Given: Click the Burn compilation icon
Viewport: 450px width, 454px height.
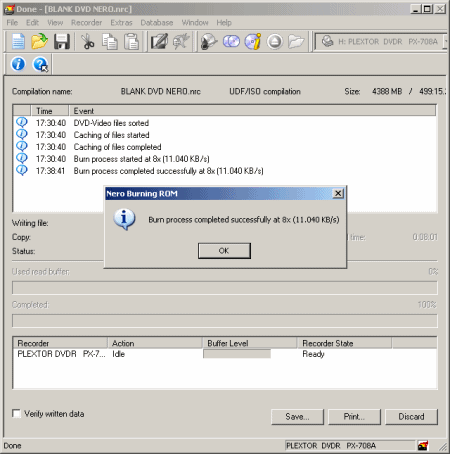Looking at the screenshot, I should 209,42.
